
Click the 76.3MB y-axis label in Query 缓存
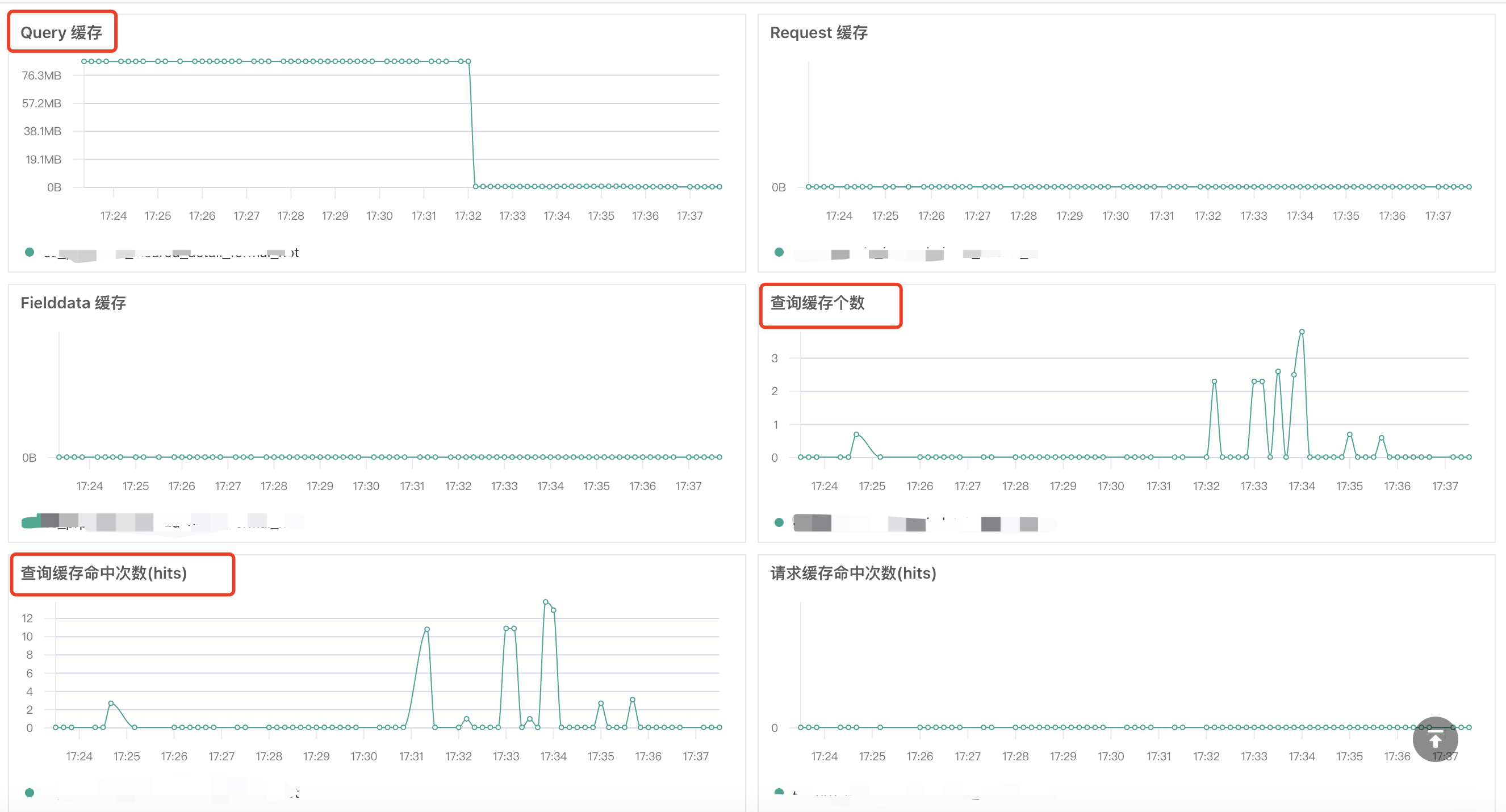(x=41, y=76)
